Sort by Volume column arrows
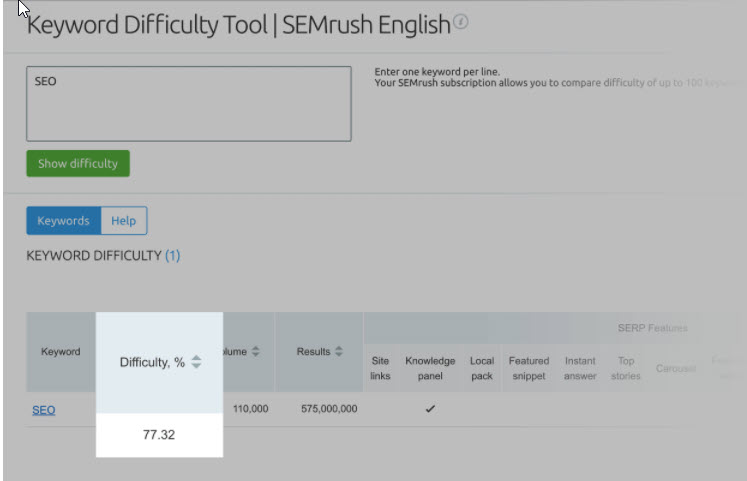Viewport: 747px width, 481px height. pos(256,351)
